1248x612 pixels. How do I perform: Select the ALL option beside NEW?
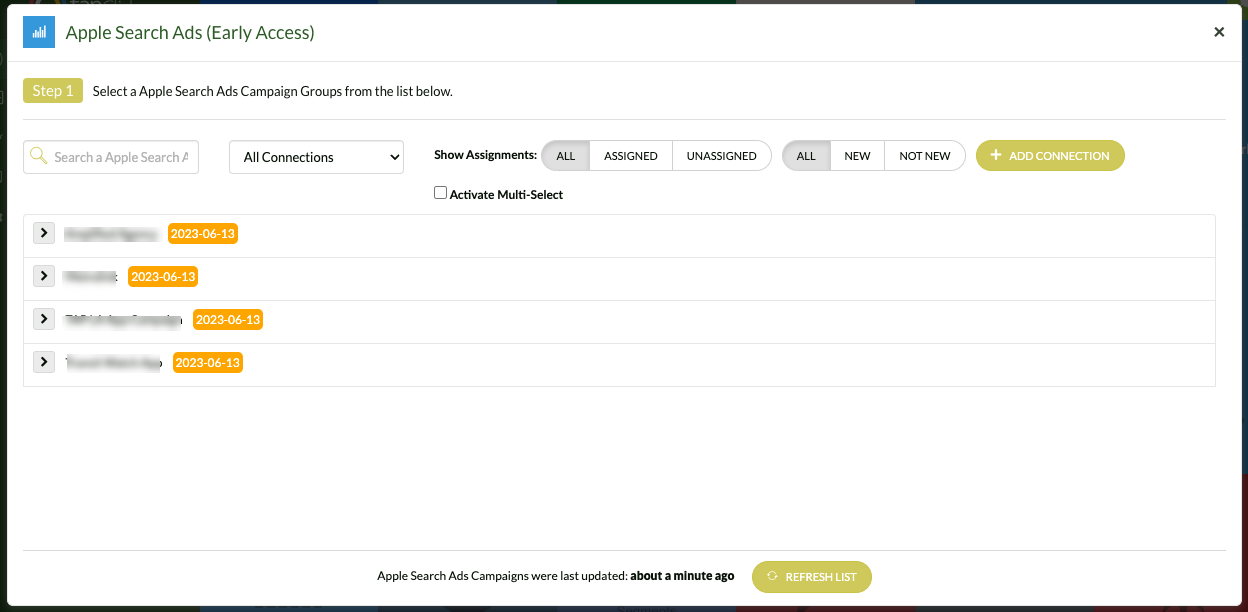point(806,156)
